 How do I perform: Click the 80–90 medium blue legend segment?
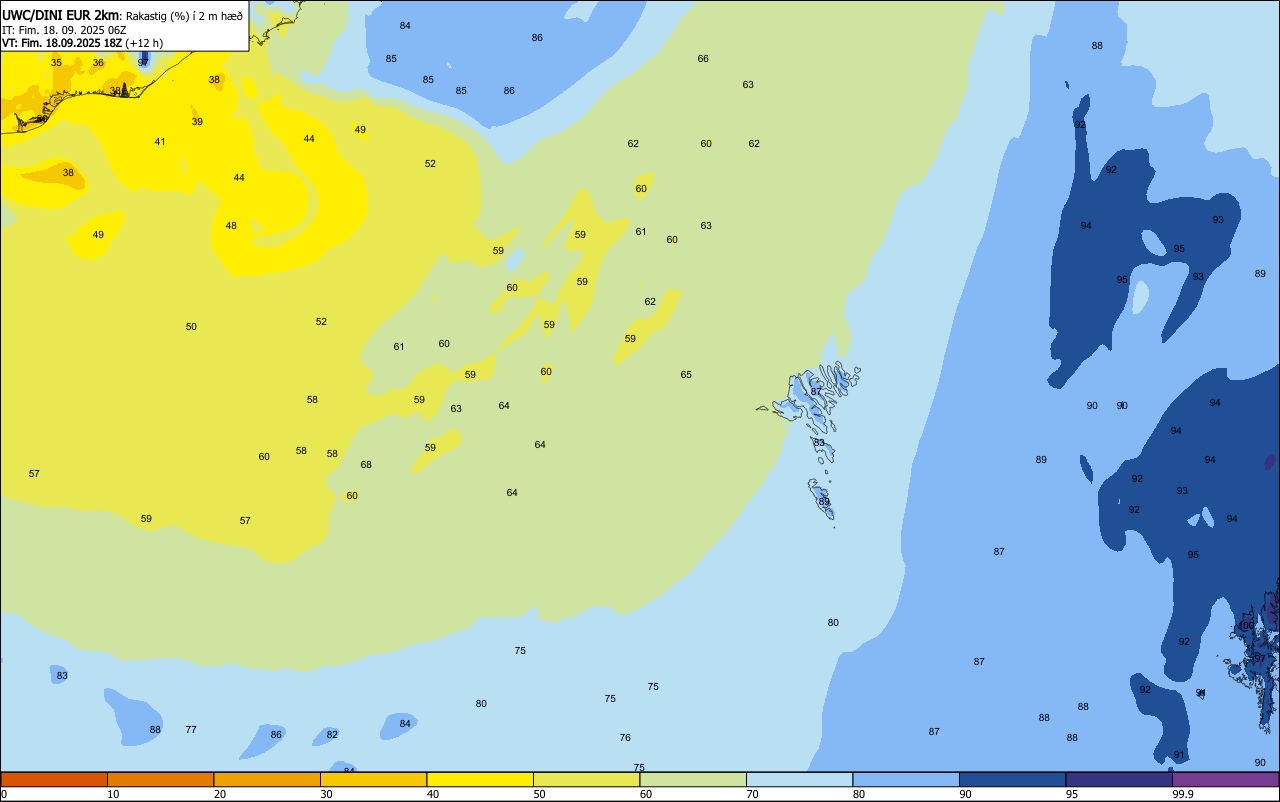click(x=906, y=779)
